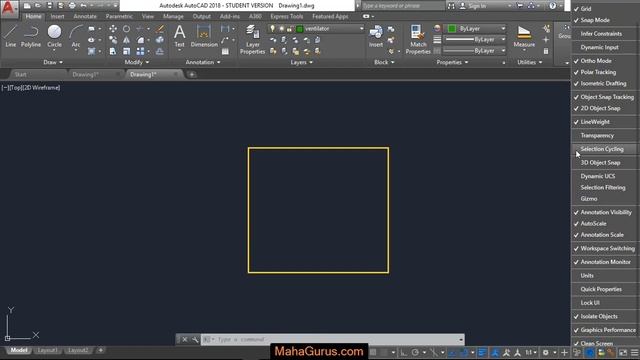This screenshot has width=640, height=360.
Task: Open the lineweight ByLayer dropdown
Action: coord(475,40)
